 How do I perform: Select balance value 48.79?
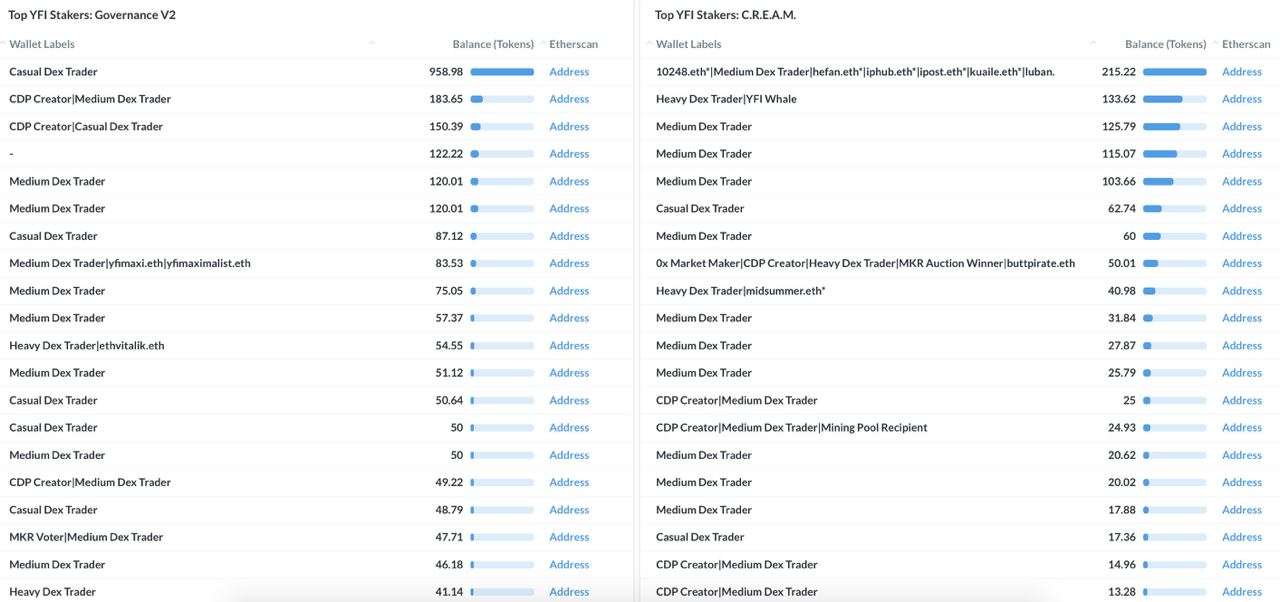(449, 510)
